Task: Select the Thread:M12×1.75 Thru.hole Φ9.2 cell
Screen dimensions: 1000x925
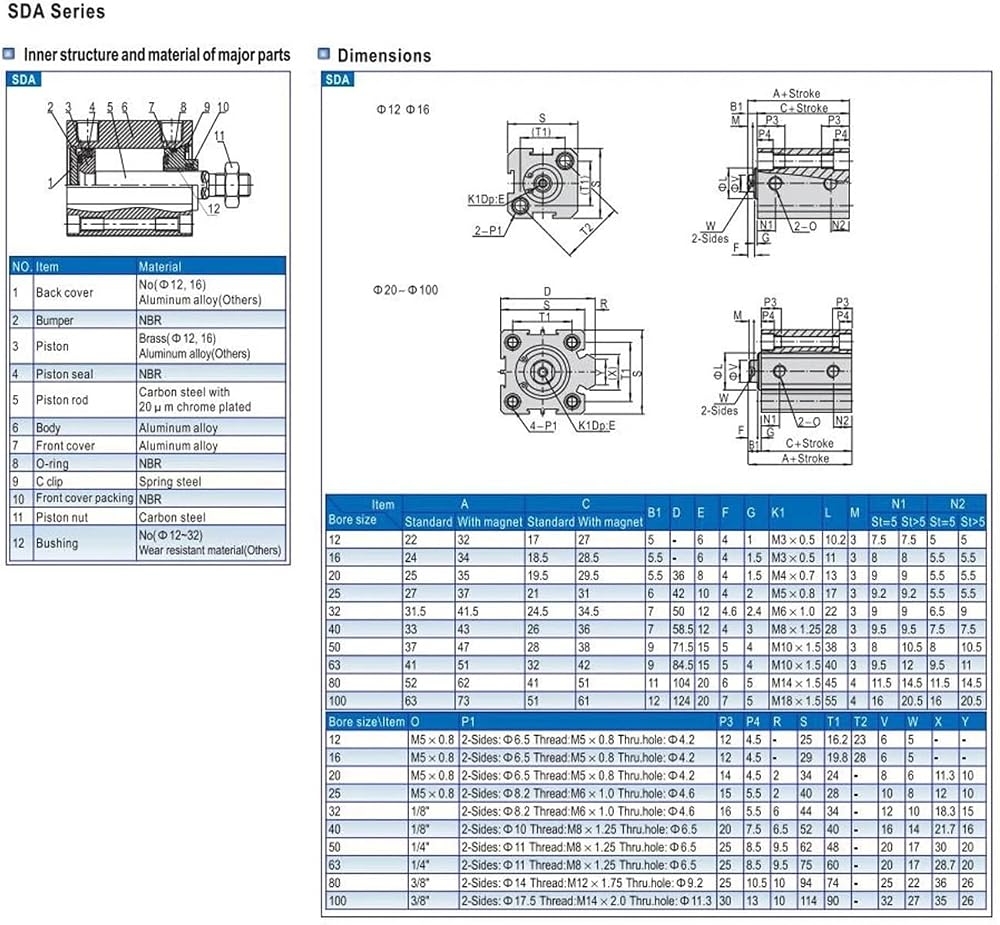Action: [x=582, y=883]
